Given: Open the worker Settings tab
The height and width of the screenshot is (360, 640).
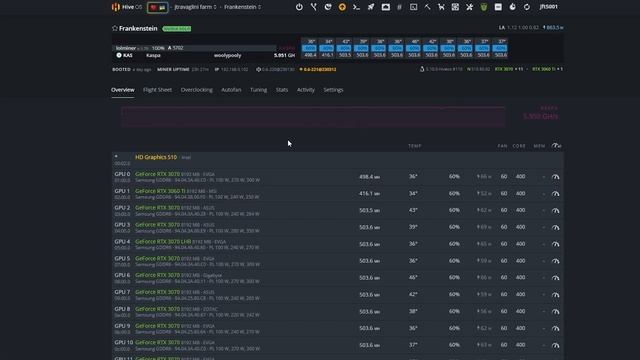Looking at the screenshot, I should pyautogui.click(x=333, y=90).
